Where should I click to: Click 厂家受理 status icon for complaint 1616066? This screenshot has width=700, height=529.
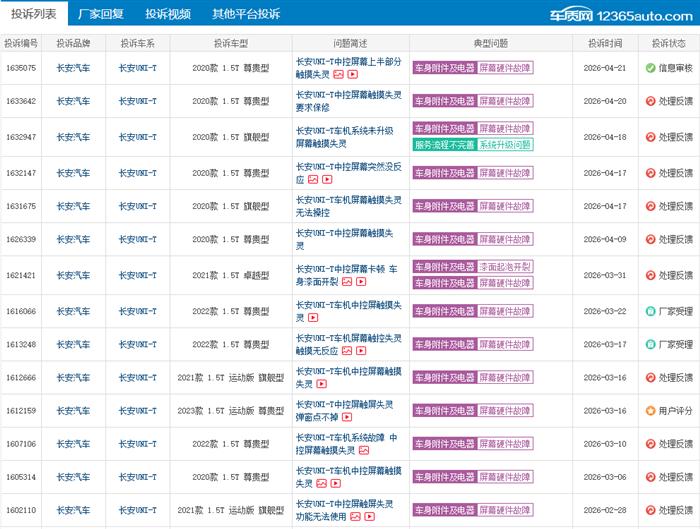[x=650, y=311]
